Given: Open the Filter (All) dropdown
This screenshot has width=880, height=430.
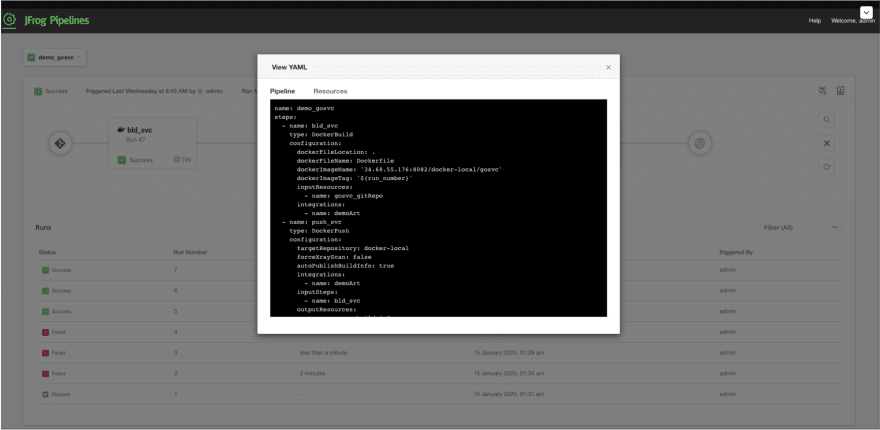Looking at the screenshot, I should (x=800, y=227).
